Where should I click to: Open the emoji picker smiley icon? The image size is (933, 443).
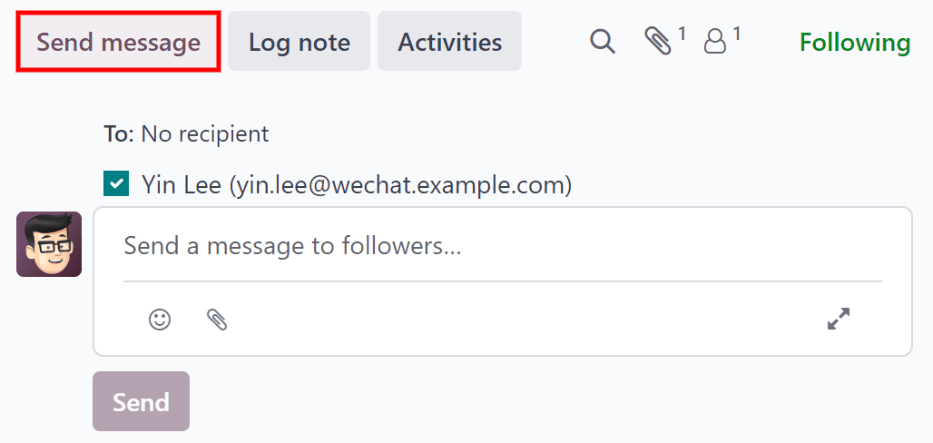tap(159, 319)
